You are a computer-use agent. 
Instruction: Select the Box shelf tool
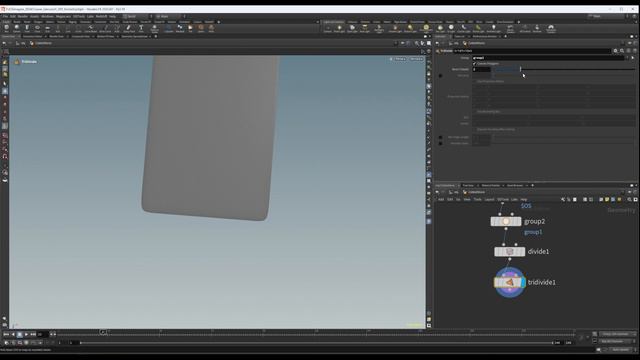coord(6,28)
